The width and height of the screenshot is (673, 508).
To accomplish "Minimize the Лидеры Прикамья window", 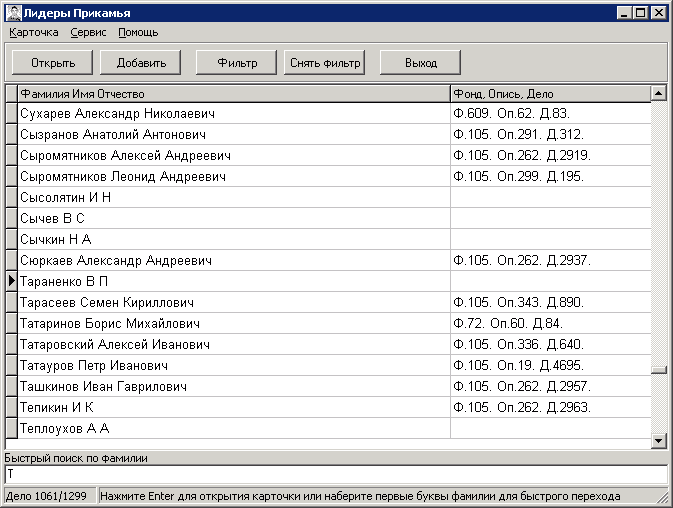I will [x=624, y=13].
